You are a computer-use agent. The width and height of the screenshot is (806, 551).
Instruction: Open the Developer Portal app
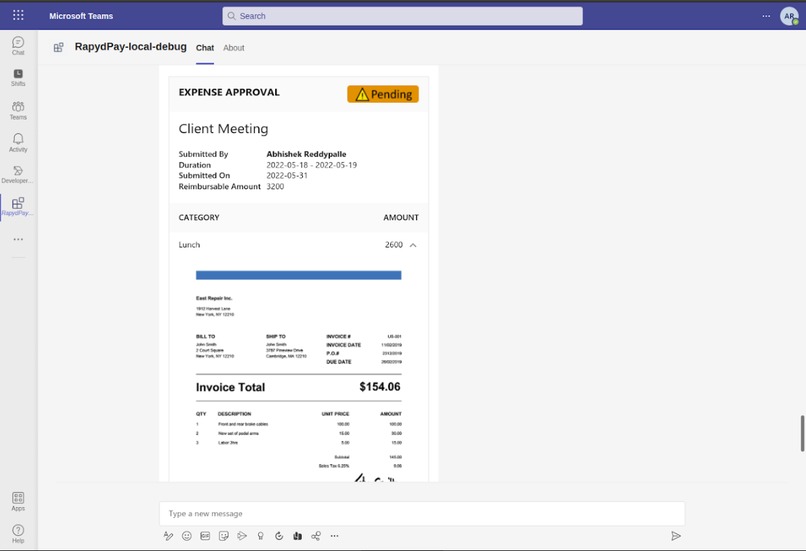[17, 174]
